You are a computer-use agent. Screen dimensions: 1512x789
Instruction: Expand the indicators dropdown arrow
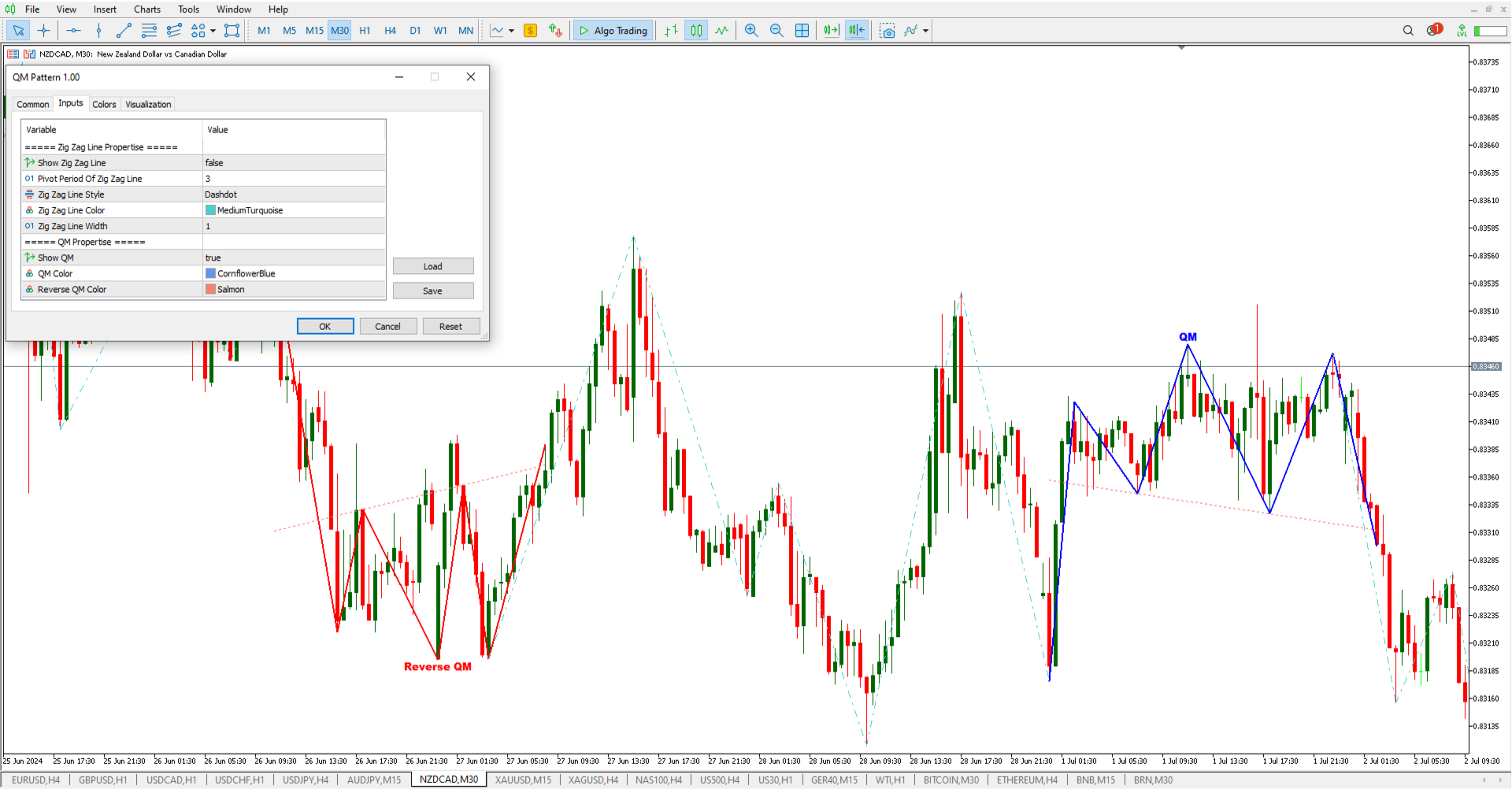tap(925, 31)
